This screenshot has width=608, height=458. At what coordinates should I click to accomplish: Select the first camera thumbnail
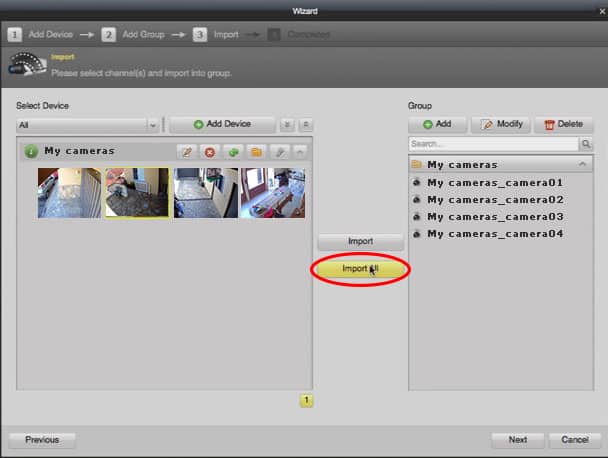click(69, 193)
